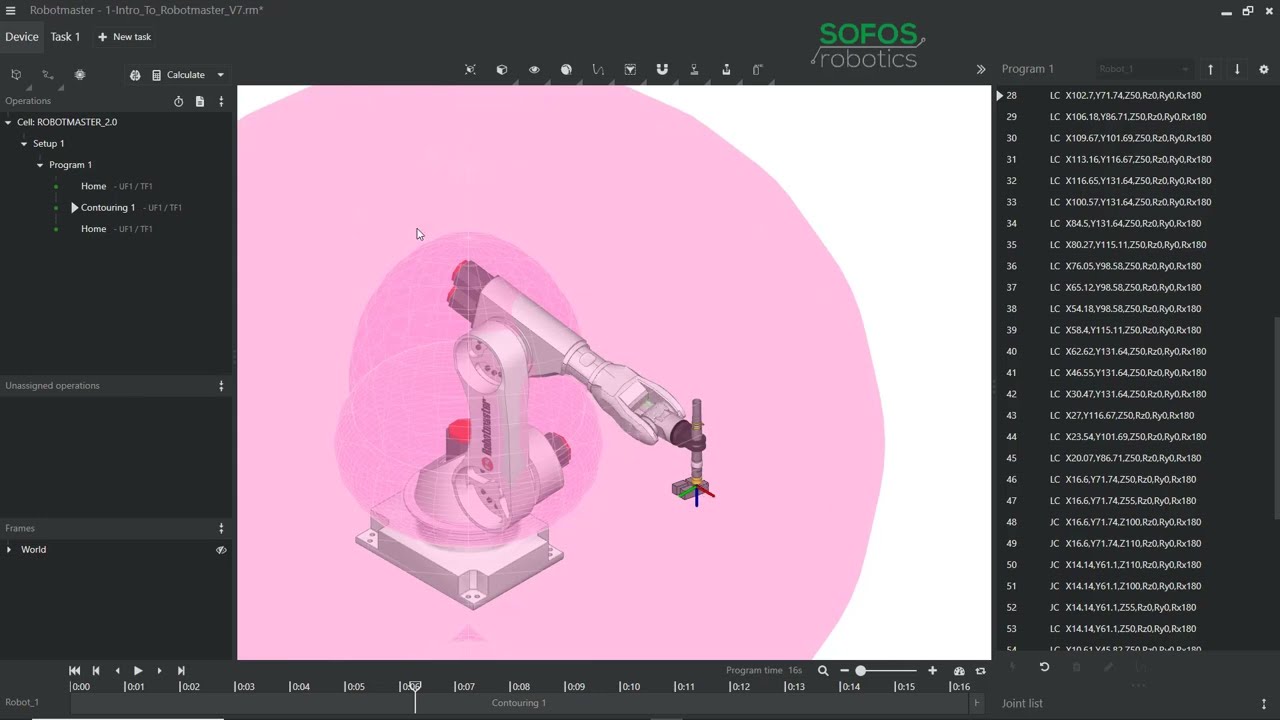The width and height of the screenshot is (1280, 720).
Task: Click the cube geometry icon in left toolbar
Action: (x=16, y=75)
